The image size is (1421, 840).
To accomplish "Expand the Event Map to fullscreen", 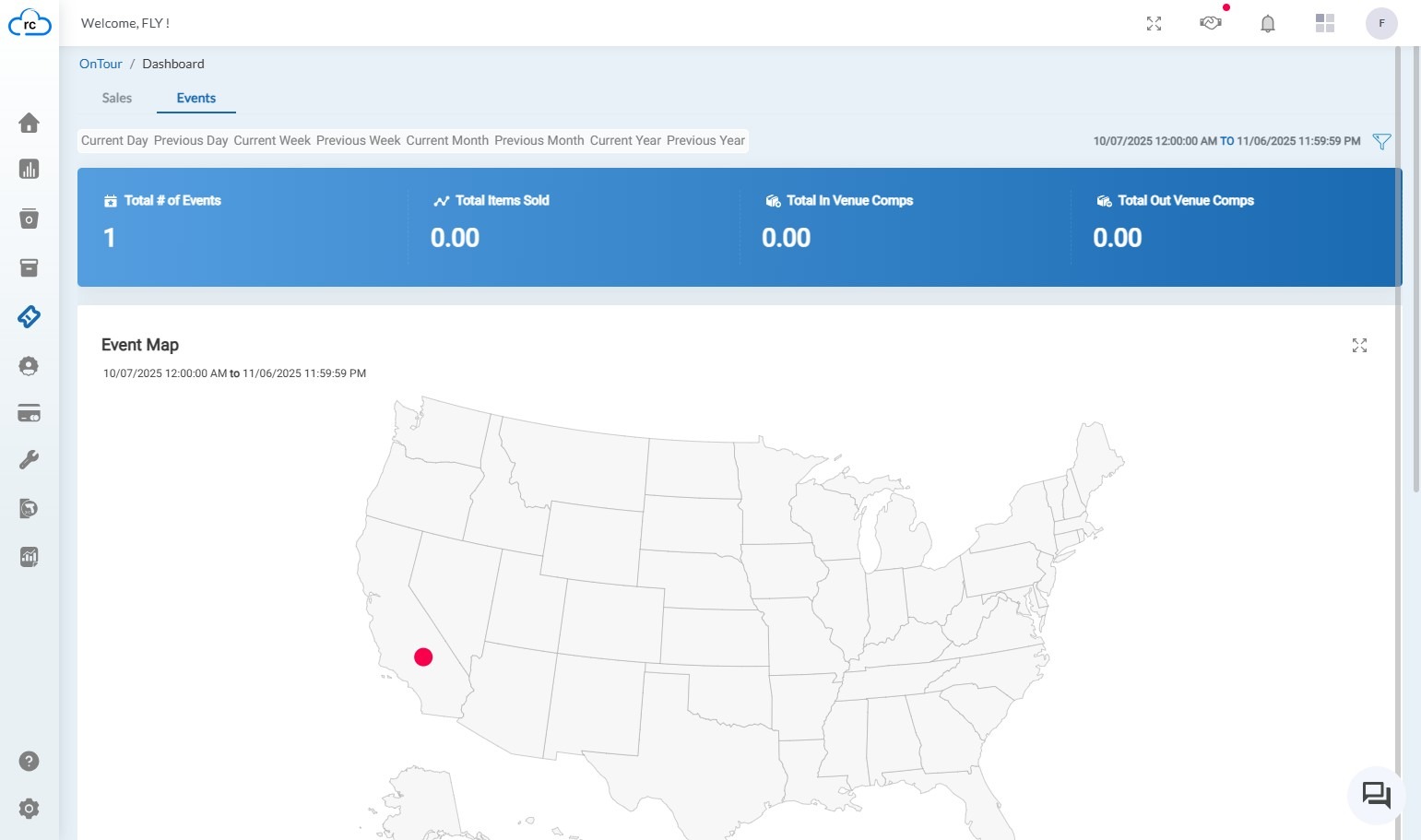I will (x=1359, y=345).
